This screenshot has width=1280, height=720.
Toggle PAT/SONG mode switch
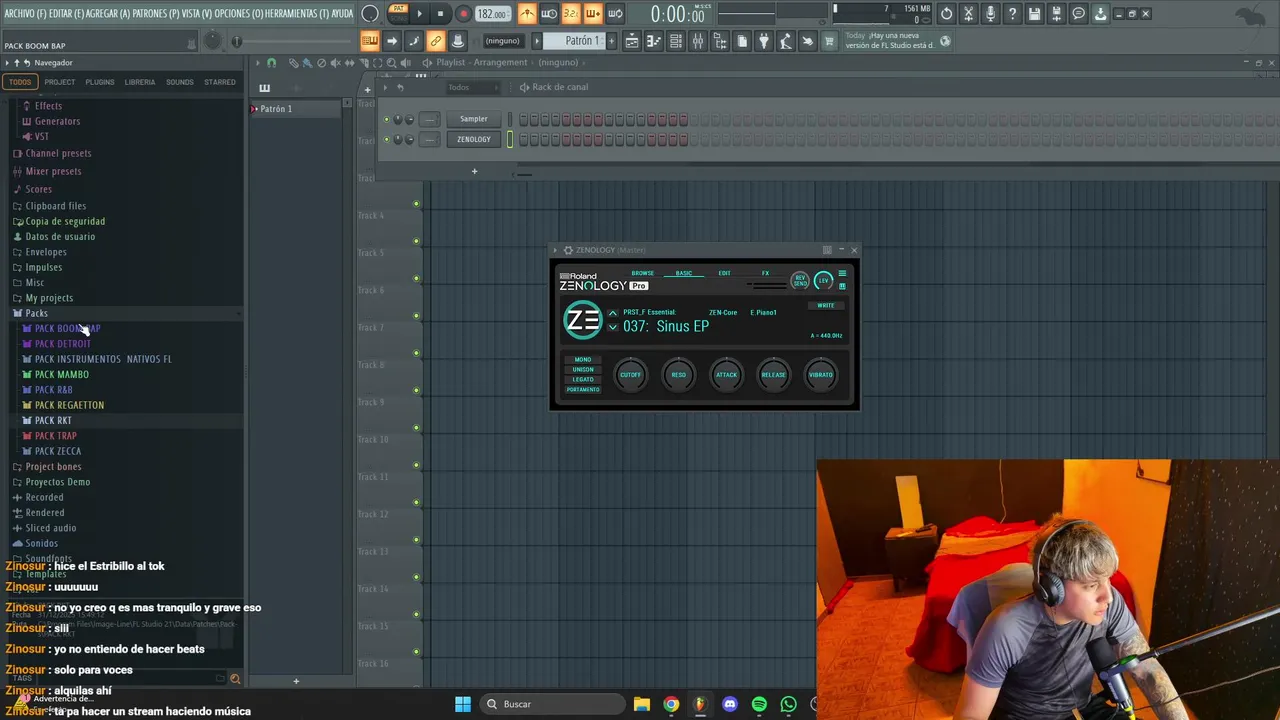[398, 13]
